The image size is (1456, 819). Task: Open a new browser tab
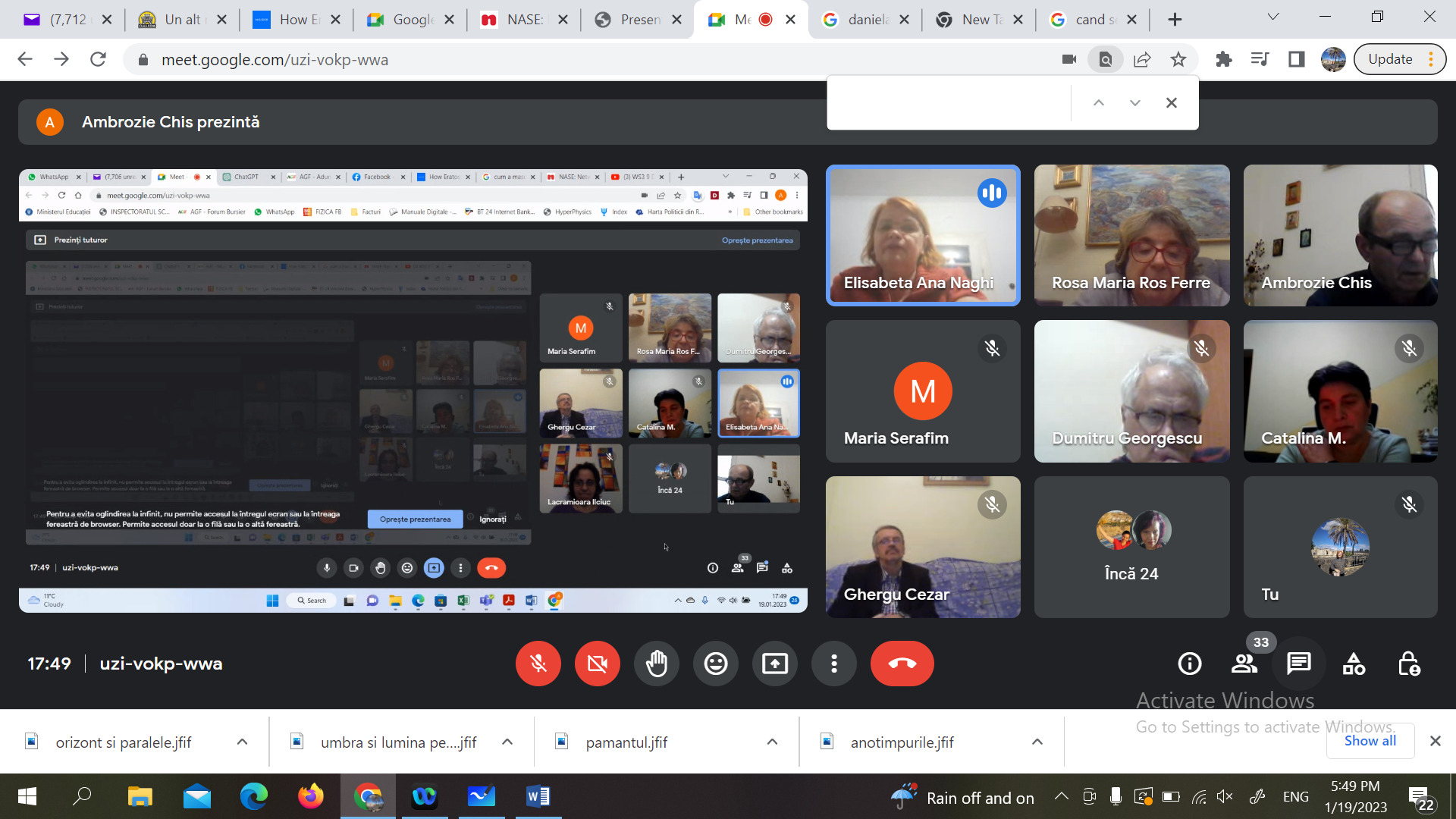coord(1175,20)
